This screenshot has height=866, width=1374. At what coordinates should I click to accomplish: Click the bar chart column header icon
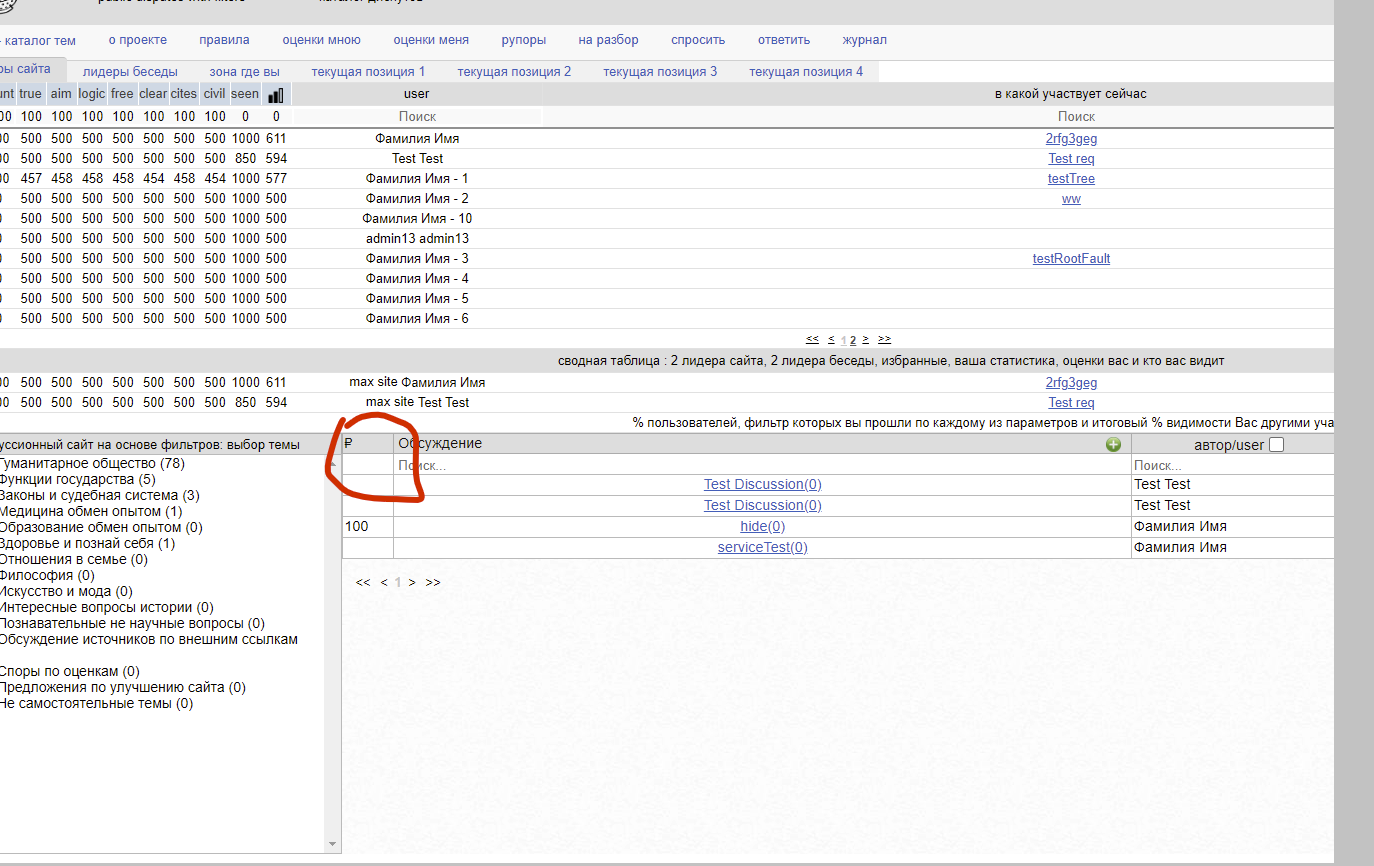(276, 95)
